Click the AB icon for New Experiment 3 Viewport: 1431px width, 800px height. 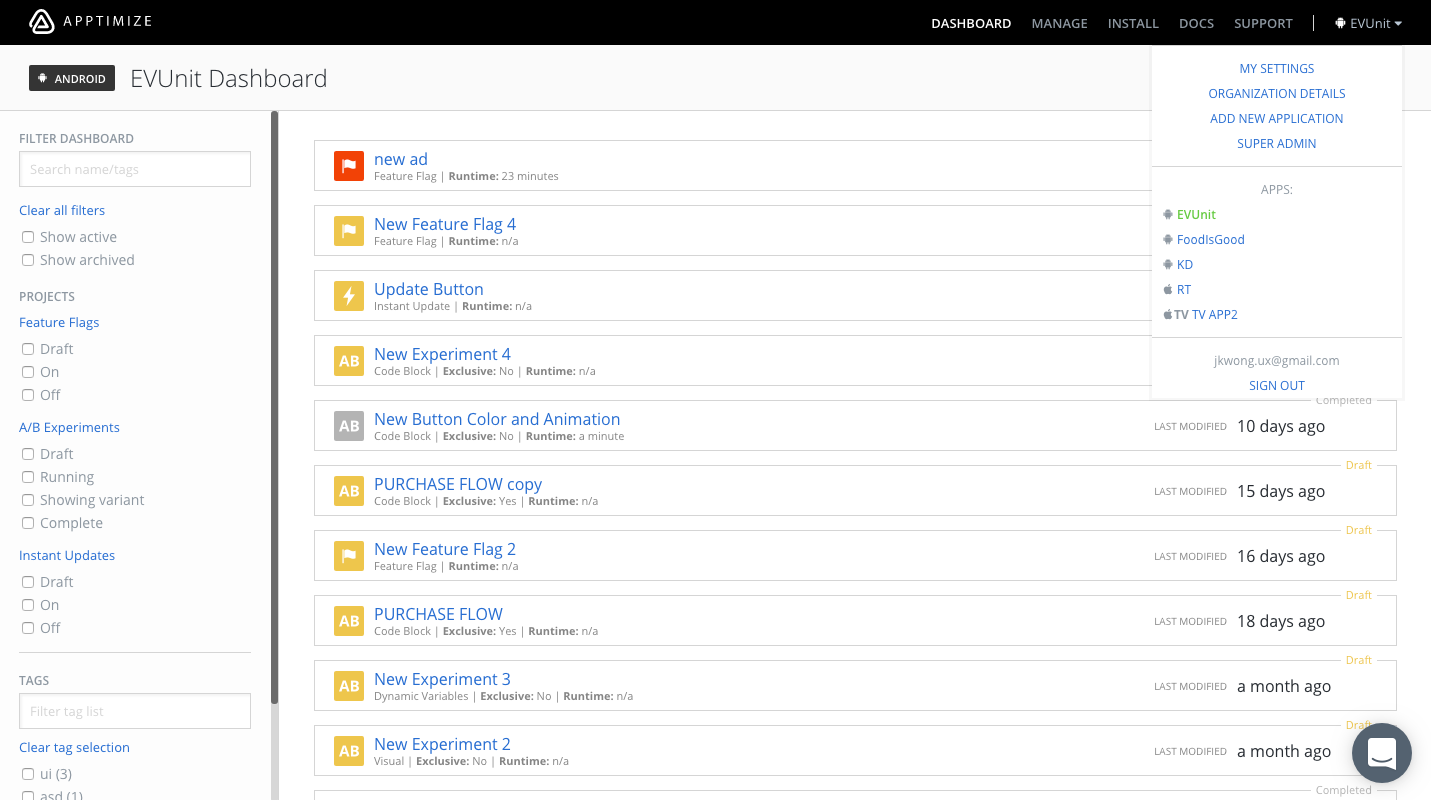click(x=349, y=686)
